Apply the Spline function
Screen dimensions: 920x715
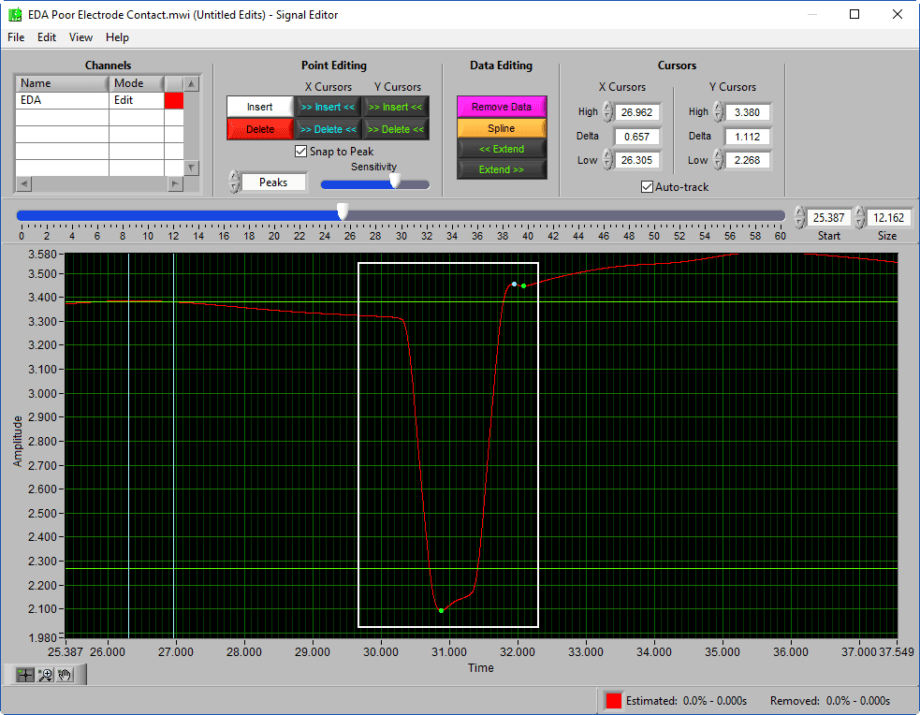pyautogui.click(x=501, y=126)
